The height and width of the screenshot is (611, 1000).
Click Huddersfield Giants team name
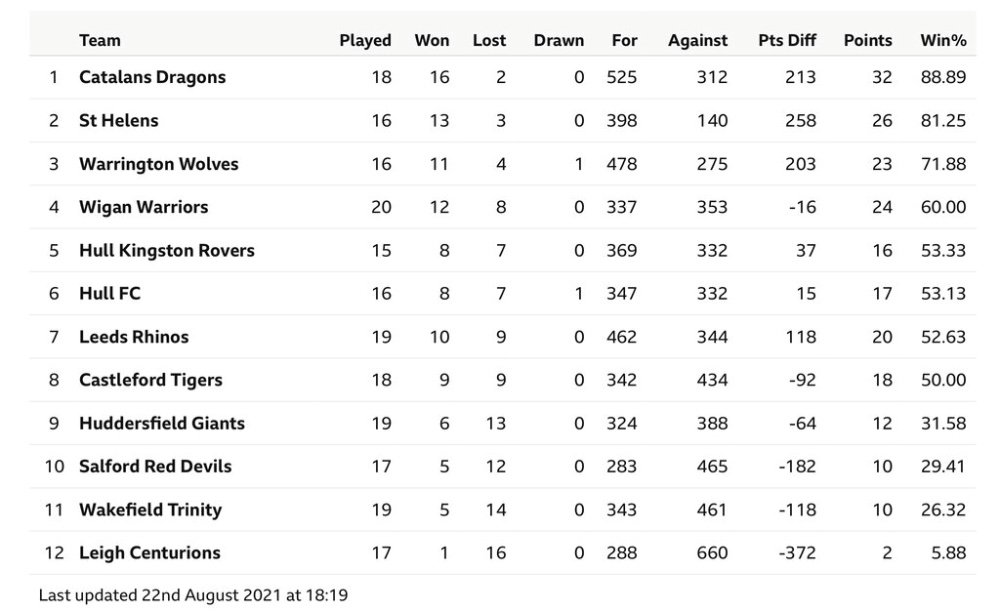click(162, 423)
